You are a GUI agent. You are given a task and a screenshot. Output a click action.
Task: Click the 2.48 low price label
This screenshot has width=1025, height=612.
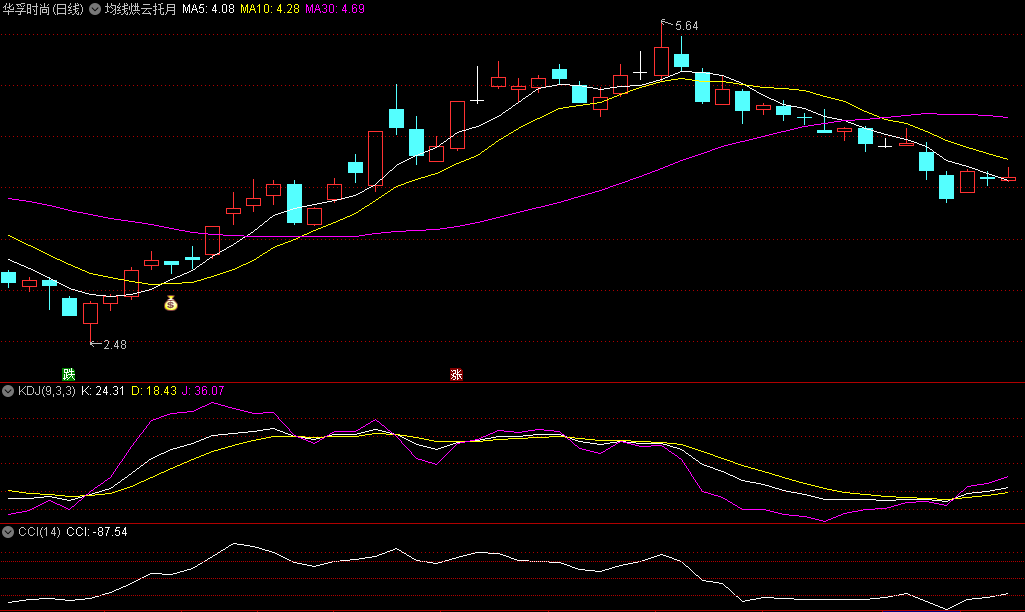115,345
